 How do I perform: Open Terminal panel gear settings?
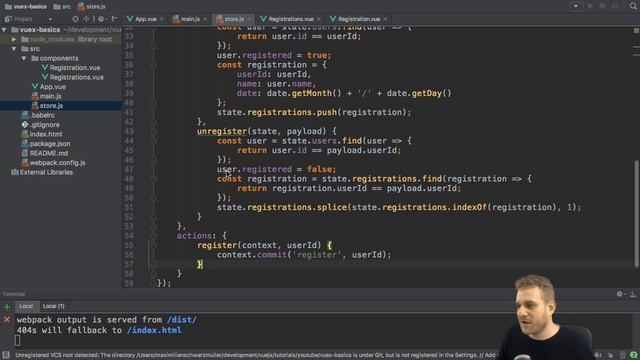click(x=620, y=294)
